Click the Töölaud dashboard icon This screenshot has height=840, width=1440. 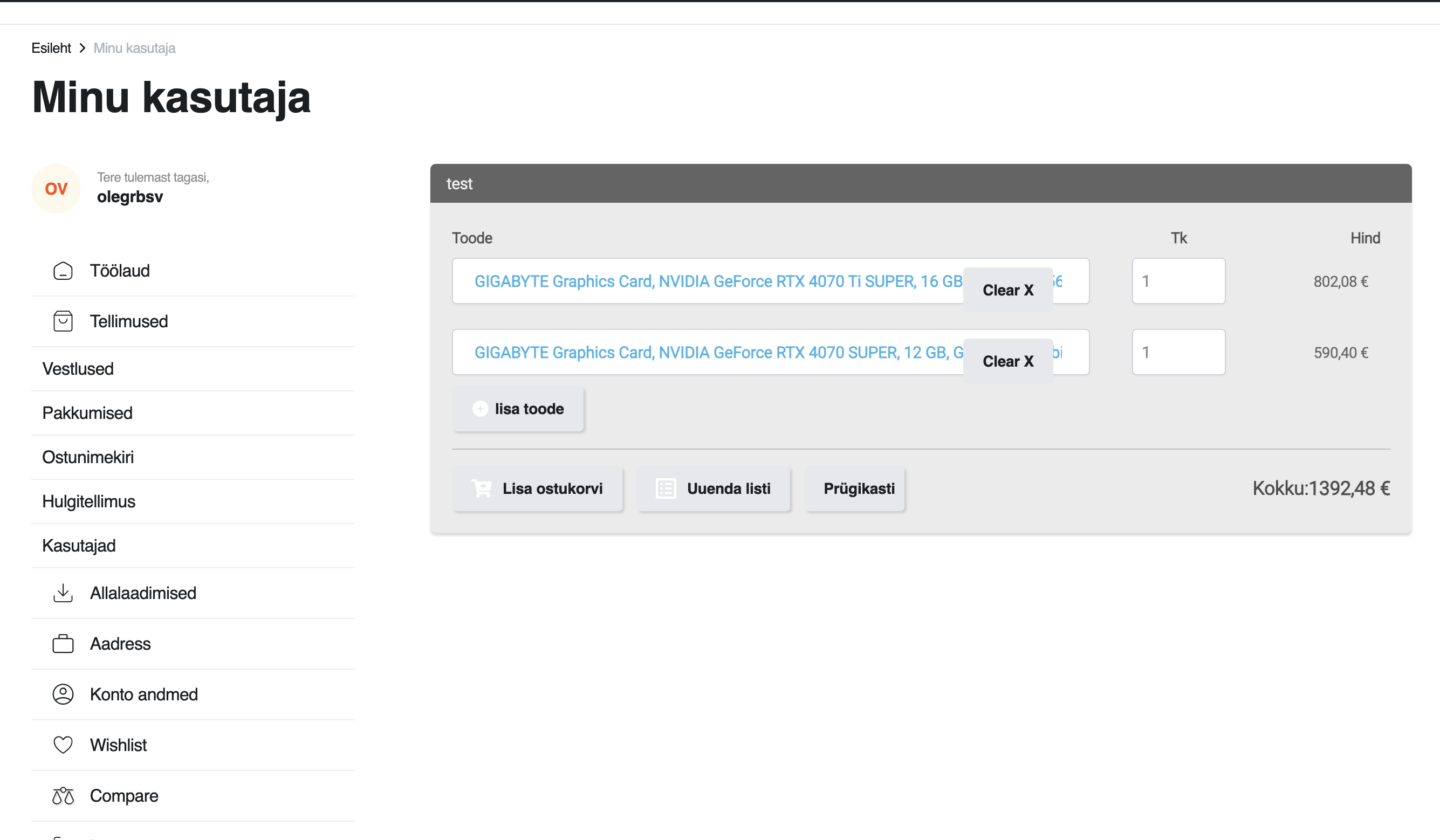(63, 271)
